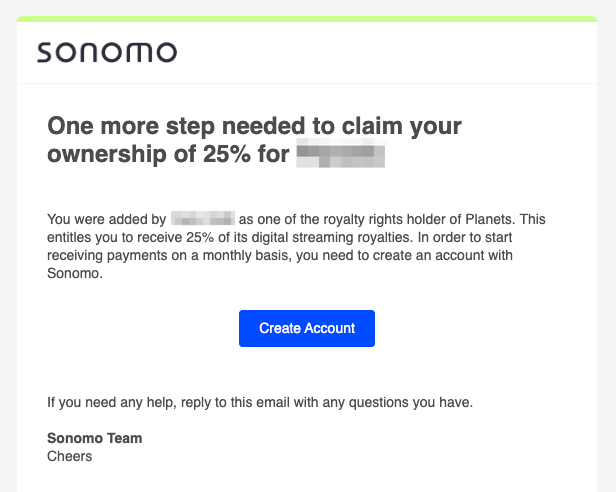Click 'You were added by' text

point(106,218)
